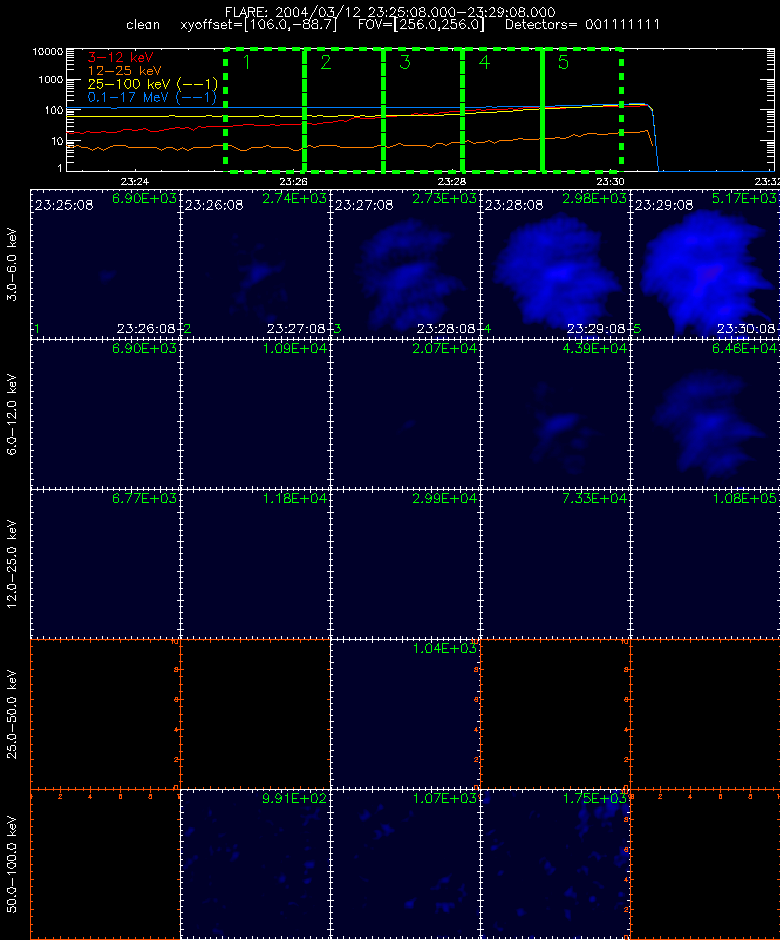This screenshot has height=940, width=780.
Task: Click the 100 y-axis label
Action: 54,110
